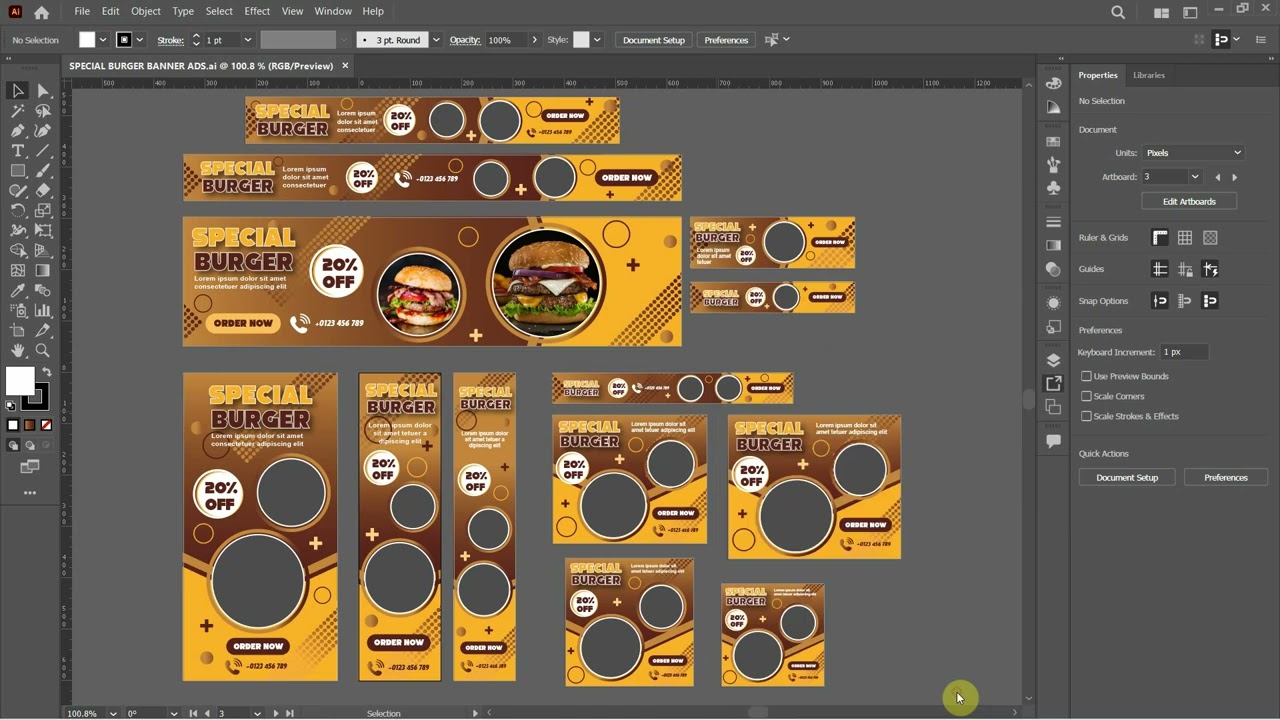Click Document Setup in Quick Actions

(x=1127, y=477)
